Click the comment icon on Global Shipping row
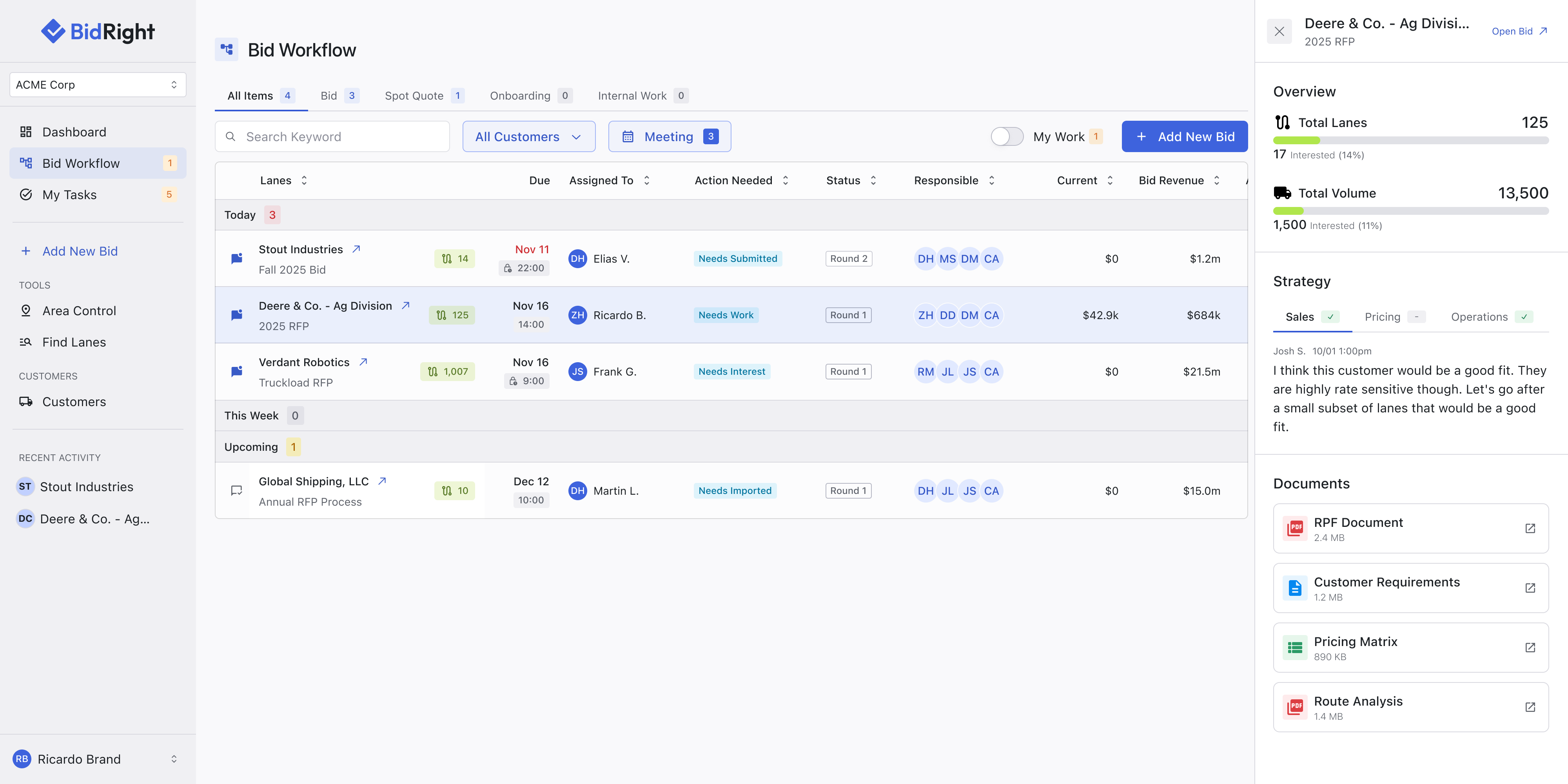This screenshot has height=784, width=1568. (x=237, y=491)
